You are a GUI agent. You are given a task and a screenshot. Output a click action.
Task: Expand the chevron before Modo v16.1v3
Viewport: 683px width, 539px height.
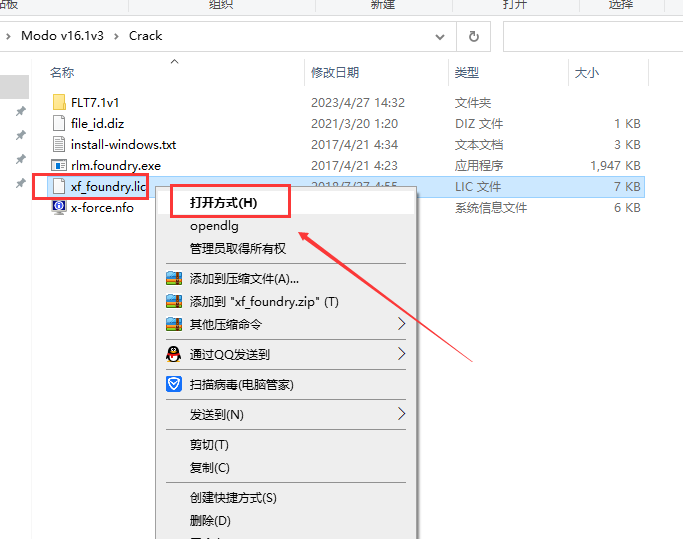tap(8, 36)
